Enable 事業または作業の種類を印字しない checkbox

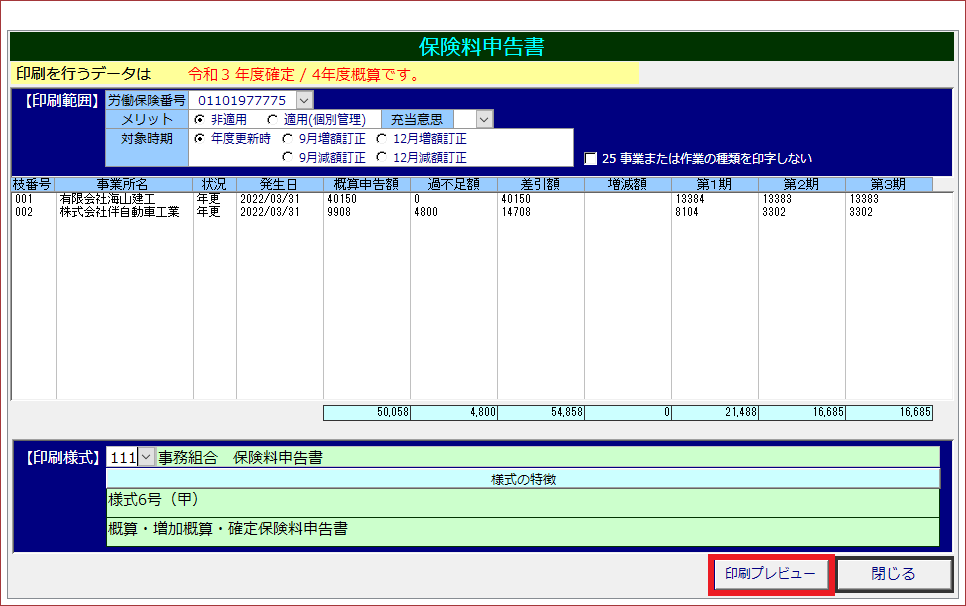click(x=591, y=158)
